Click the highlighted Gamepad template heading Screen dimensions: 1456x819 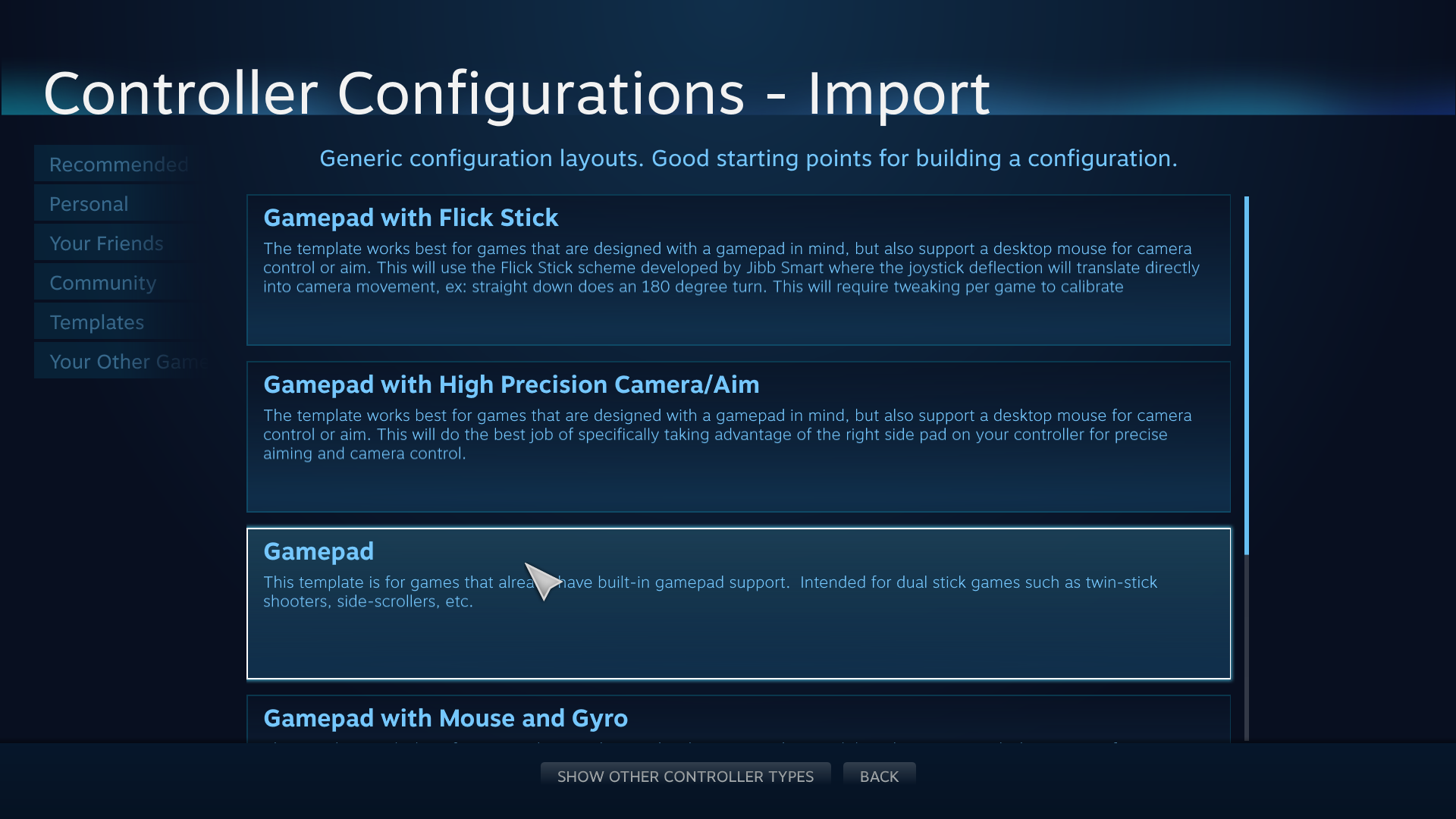pos(318,551)
